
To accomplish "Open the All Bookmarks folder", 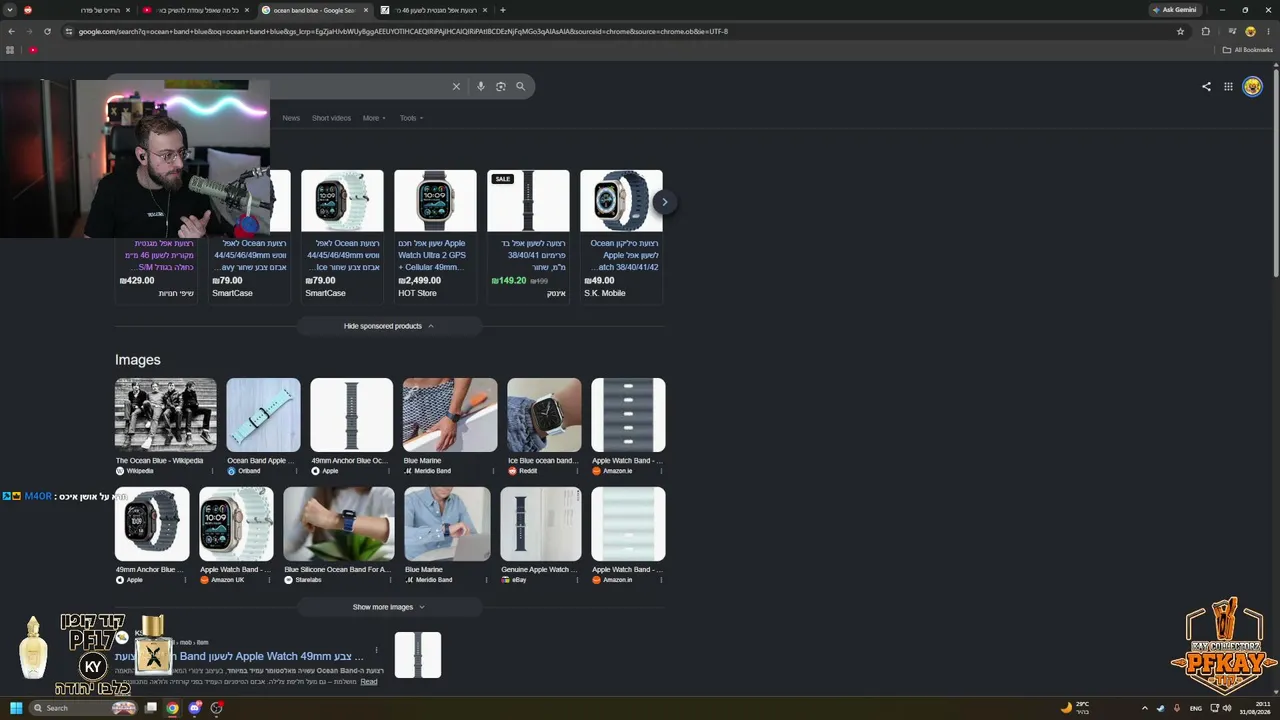I will tap(1247, 50).
